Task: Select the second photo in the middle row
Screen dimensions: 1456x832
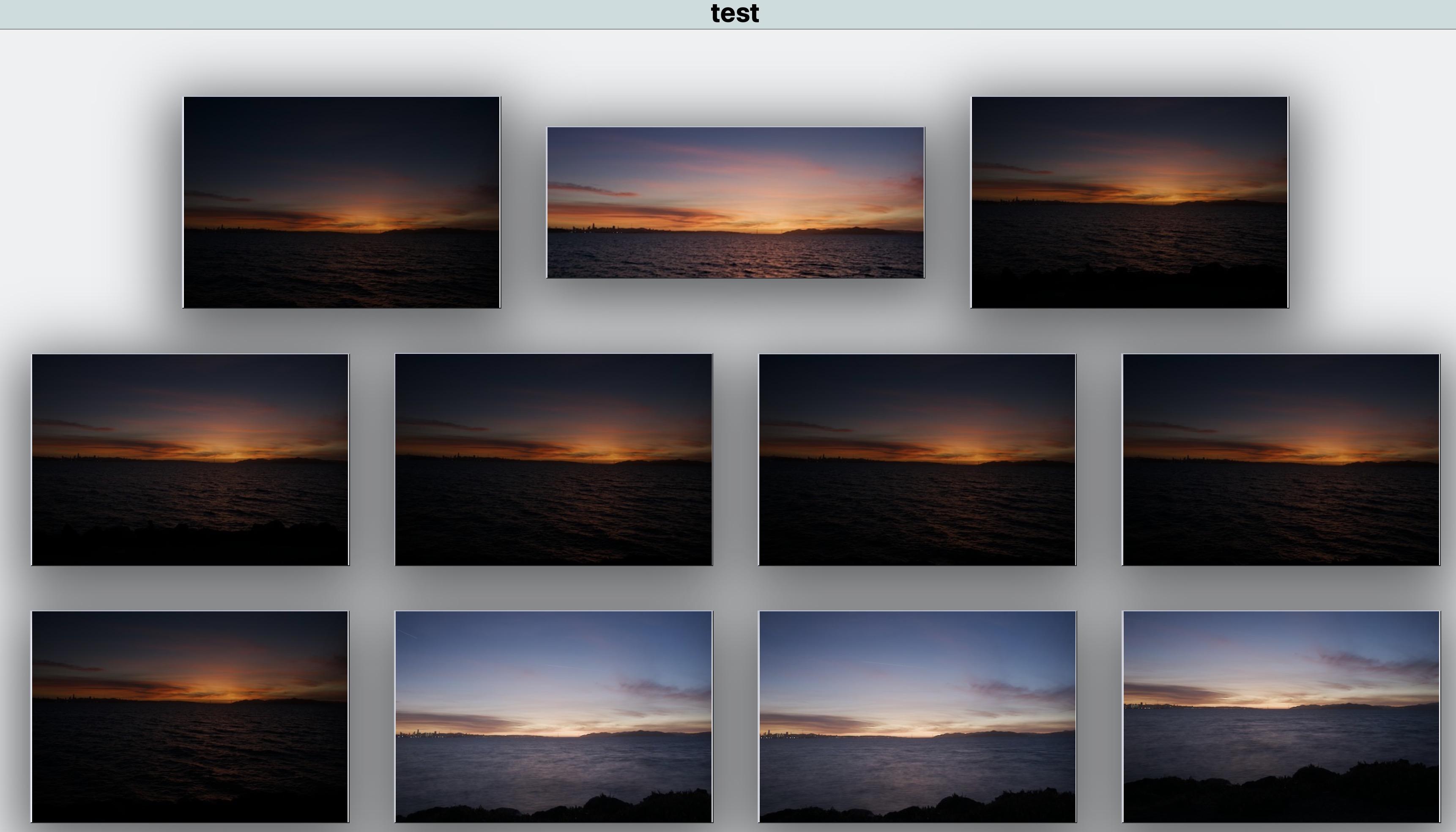Action: (553, 460)
